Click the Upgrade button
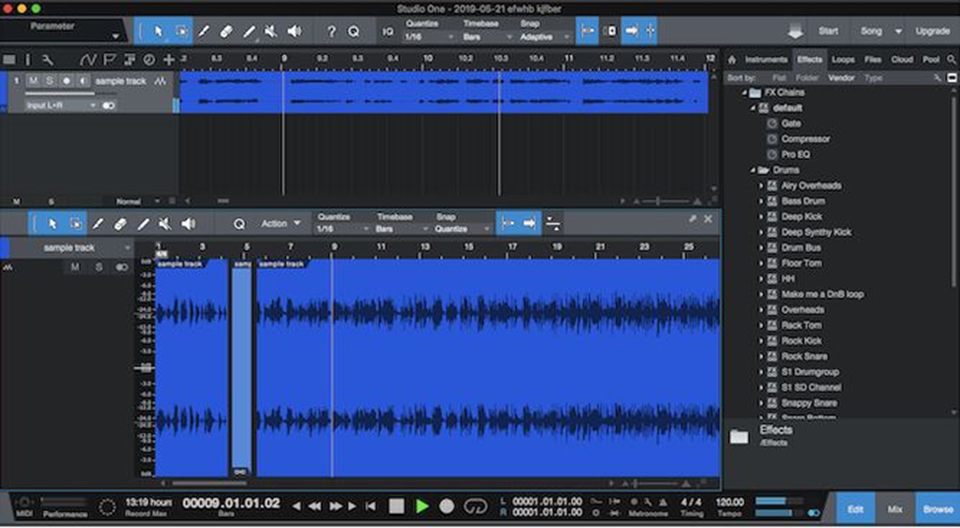960x528 pixels. click(932, 31)
